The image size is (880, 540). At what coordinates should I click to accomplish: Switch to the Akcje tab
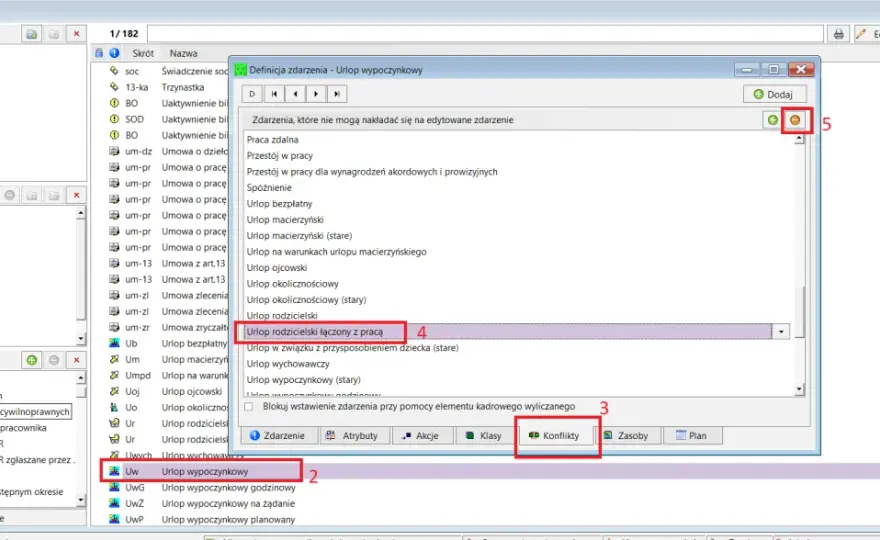(421, 436)
